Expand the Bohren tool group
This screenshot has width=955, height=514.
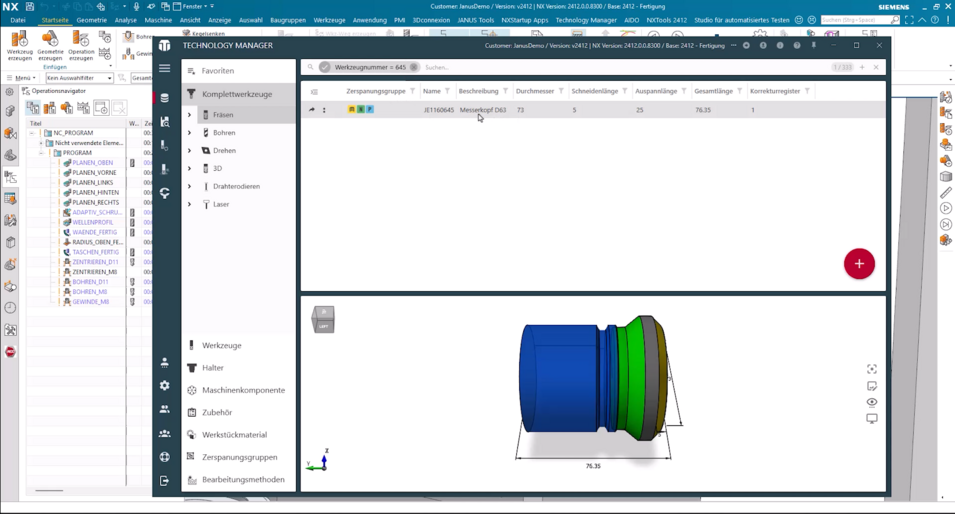tap(189, 132)
